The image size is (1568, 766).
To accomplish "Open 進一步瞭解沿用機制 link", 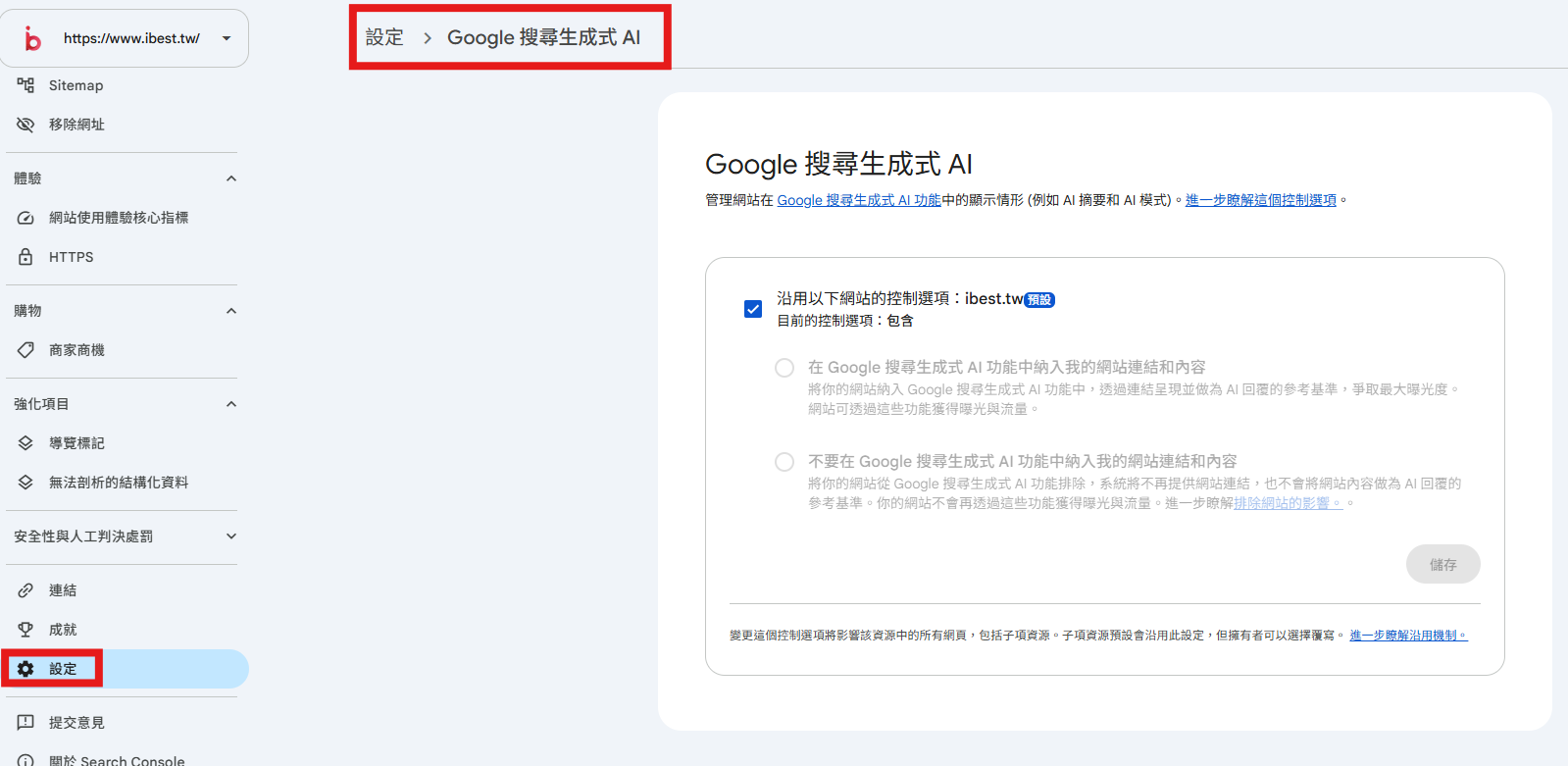I will 1408,636.
